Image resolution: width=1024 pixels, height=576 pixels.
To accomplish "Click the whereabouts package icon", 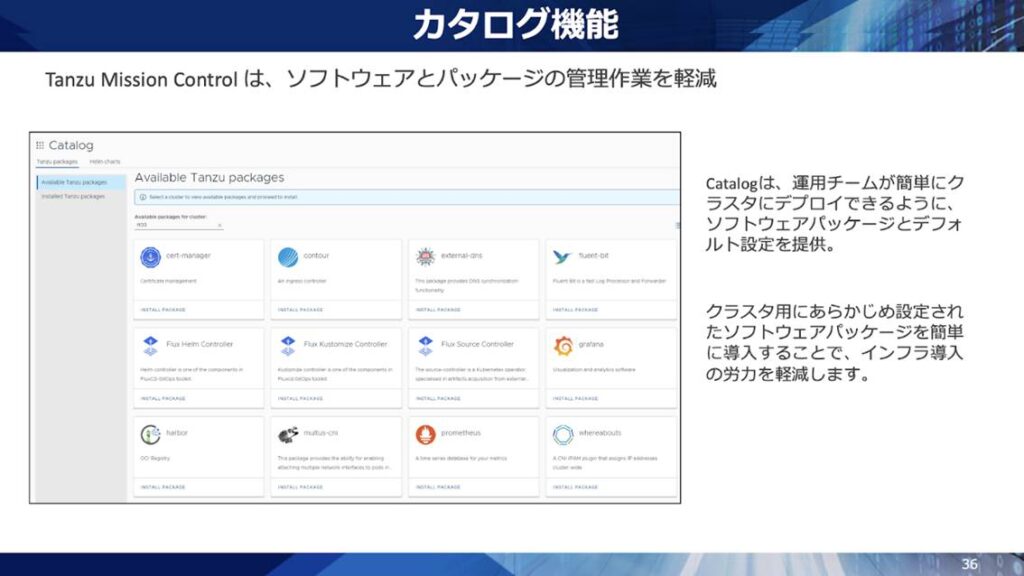I will coord(562,434).
